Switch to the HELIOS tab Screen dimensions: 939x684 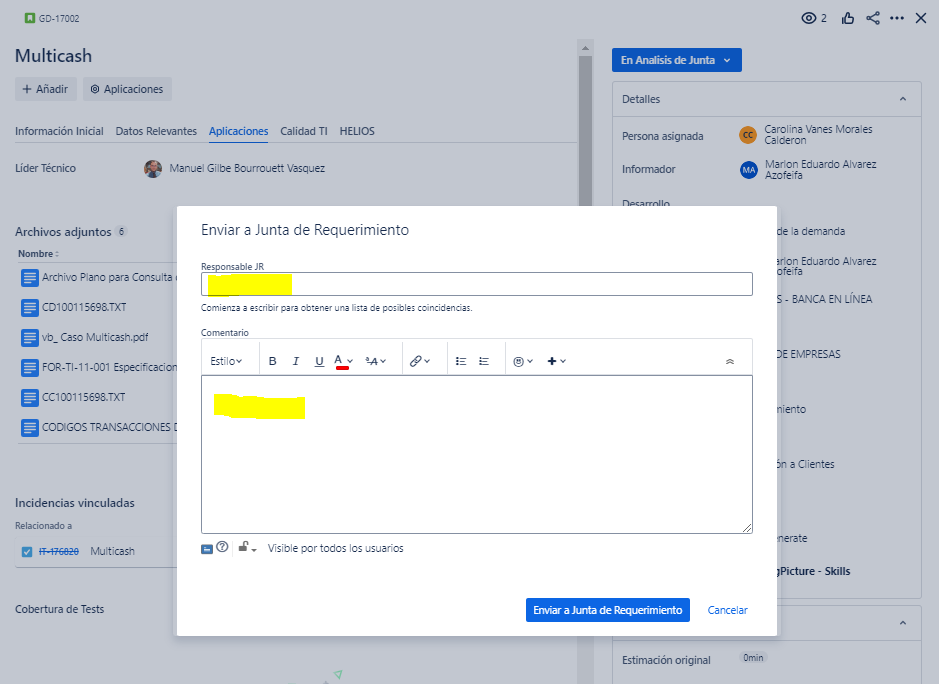click(357, 131)
